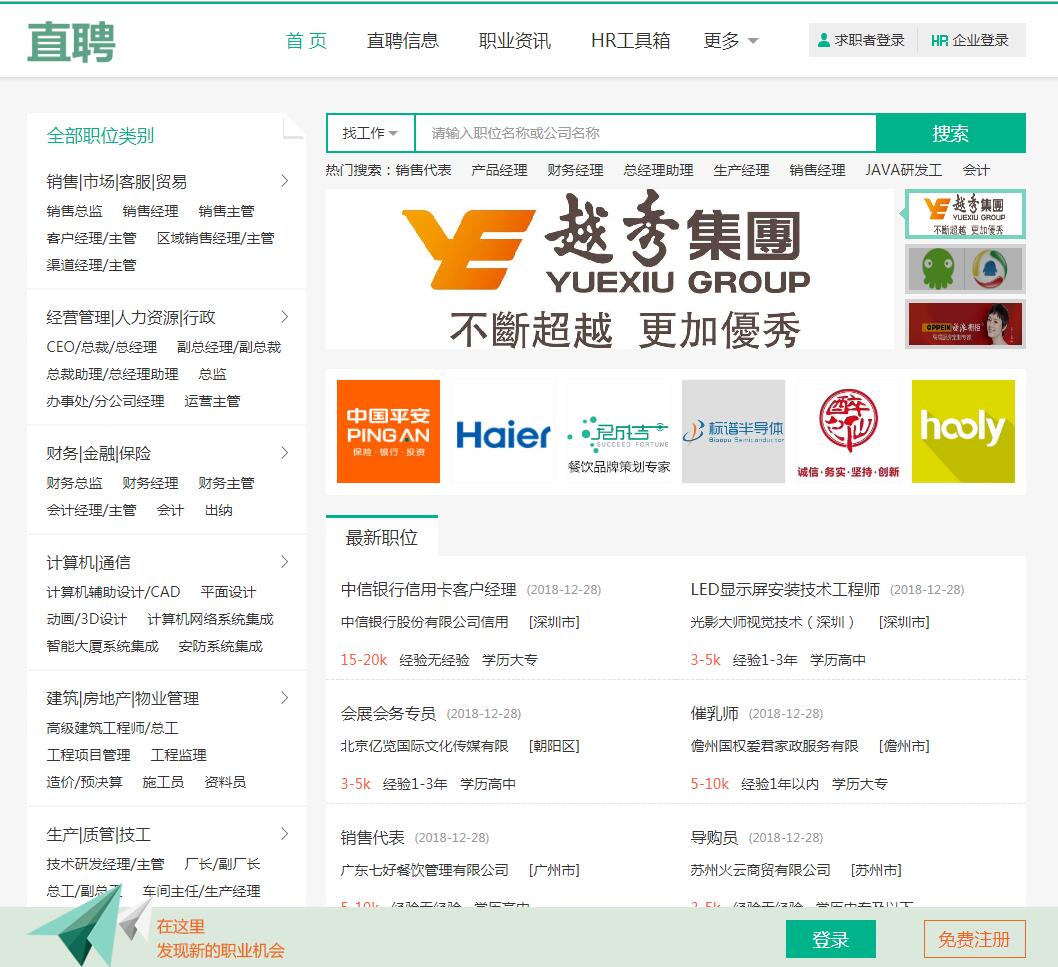Open the 安防系统集成 category link
The image size is (1058, 967).
221,646
